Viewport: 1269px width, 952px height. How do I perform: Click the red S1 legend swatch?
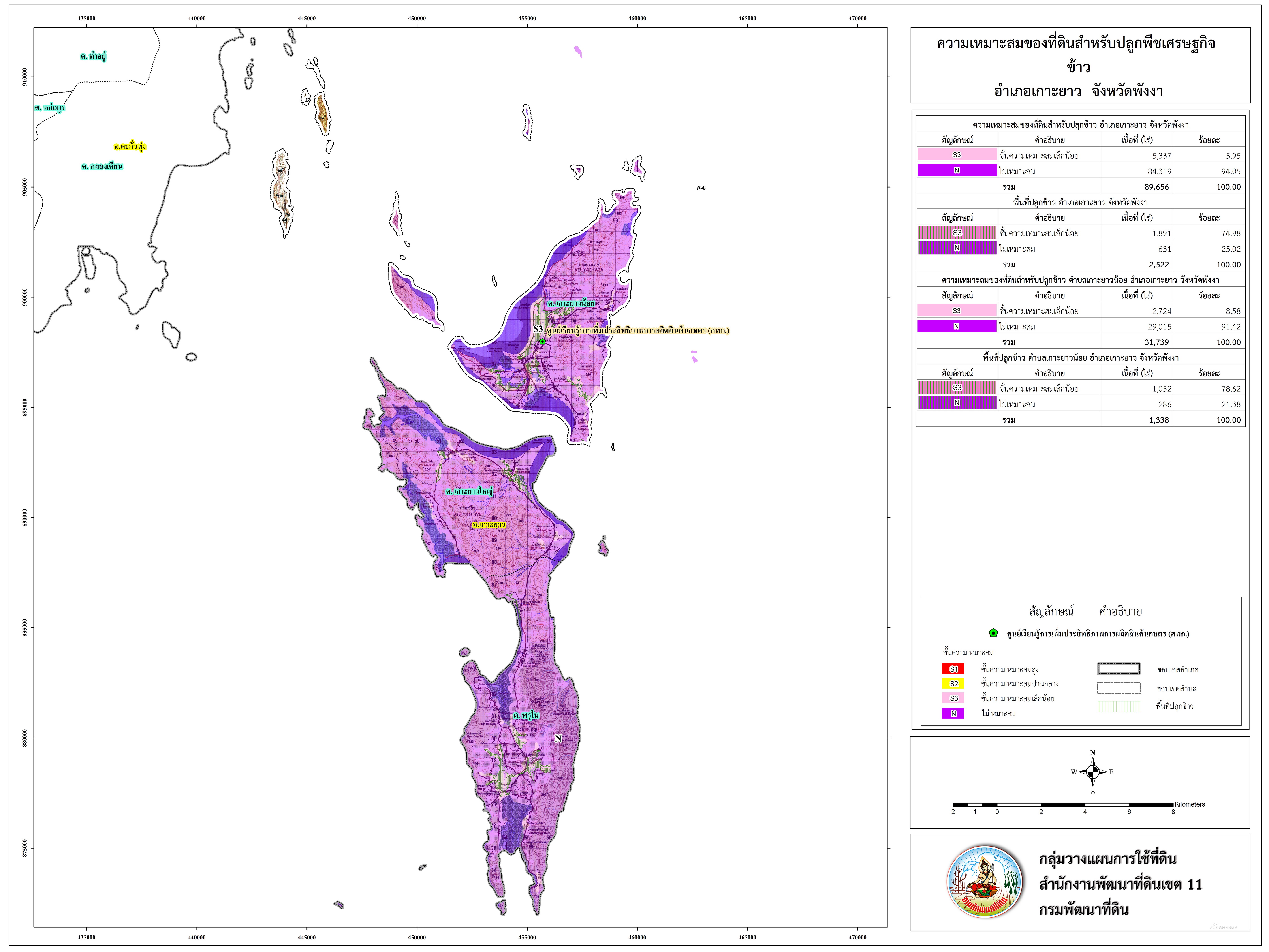tap(953, 669)
